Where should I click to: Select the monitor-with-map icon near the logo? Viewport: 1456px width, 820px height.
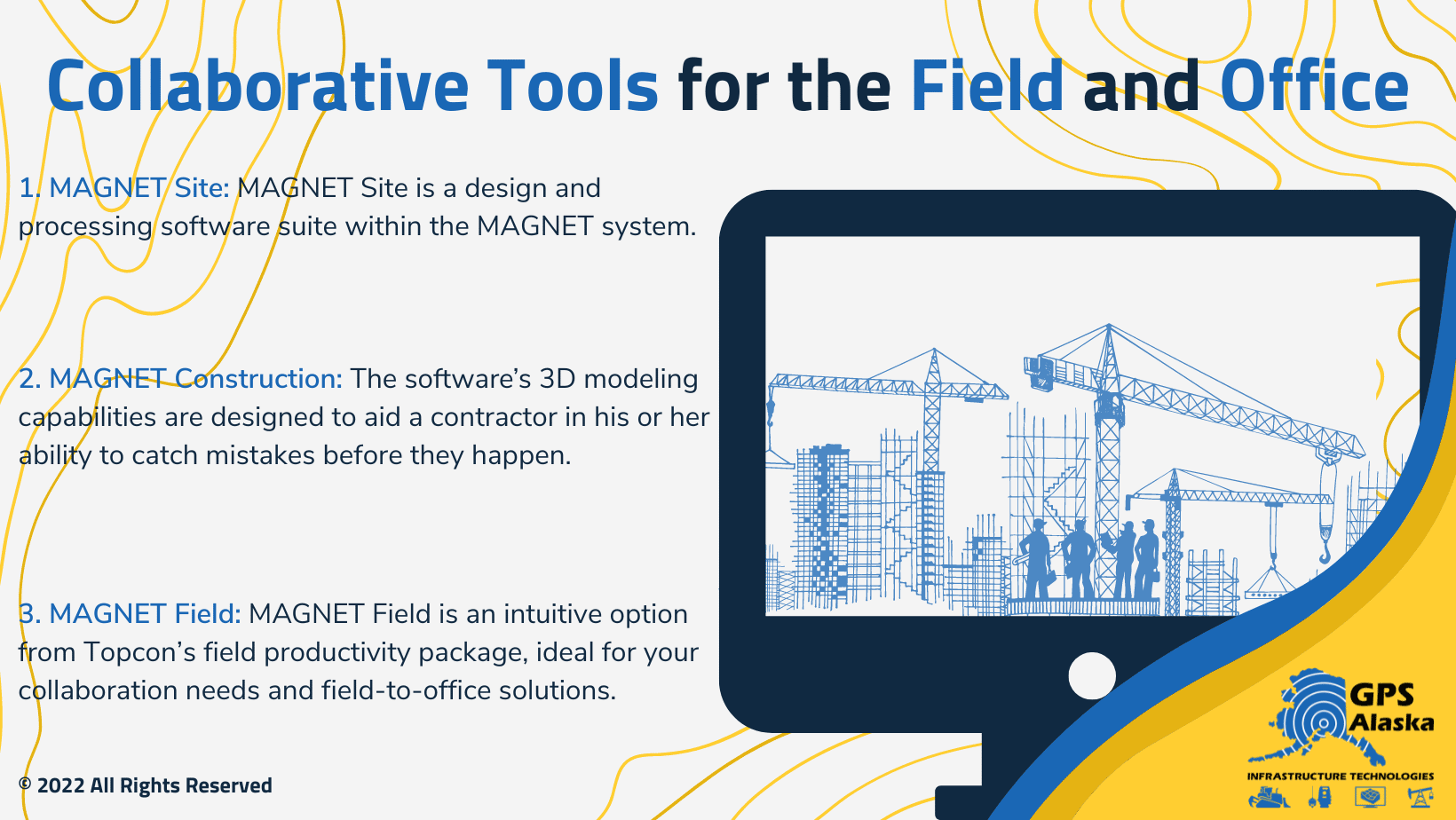click(x=1371, y=797)
